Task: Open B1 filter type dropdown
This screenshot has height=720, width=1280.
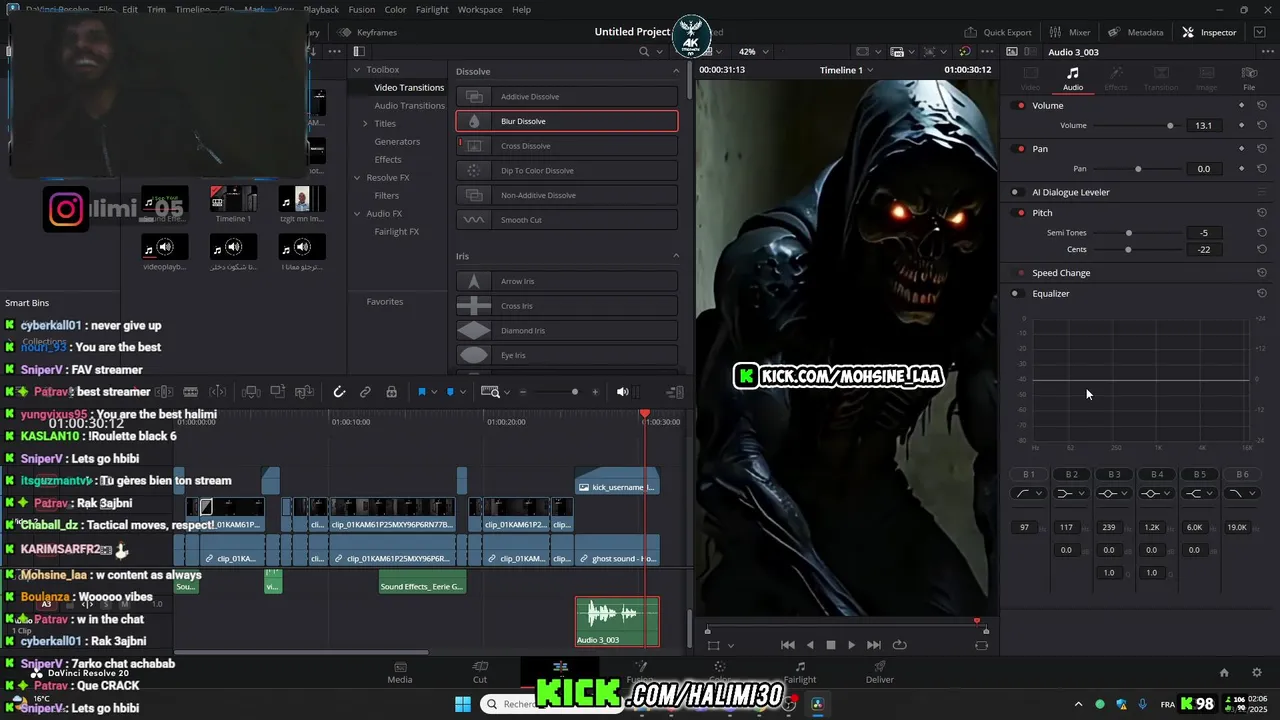Action: [1029, 493]
